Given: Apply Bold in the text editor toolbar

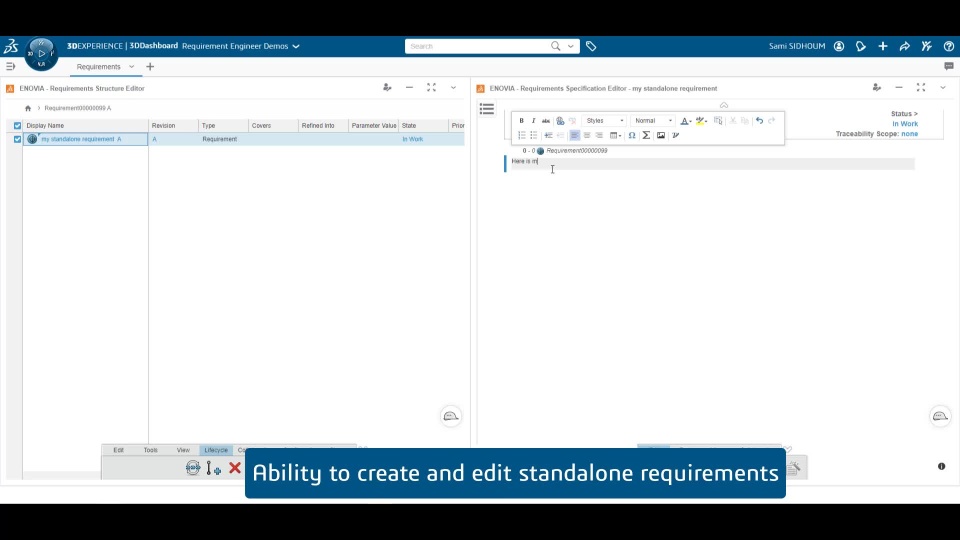Looking at the screenshot, I should coord(522,121).
